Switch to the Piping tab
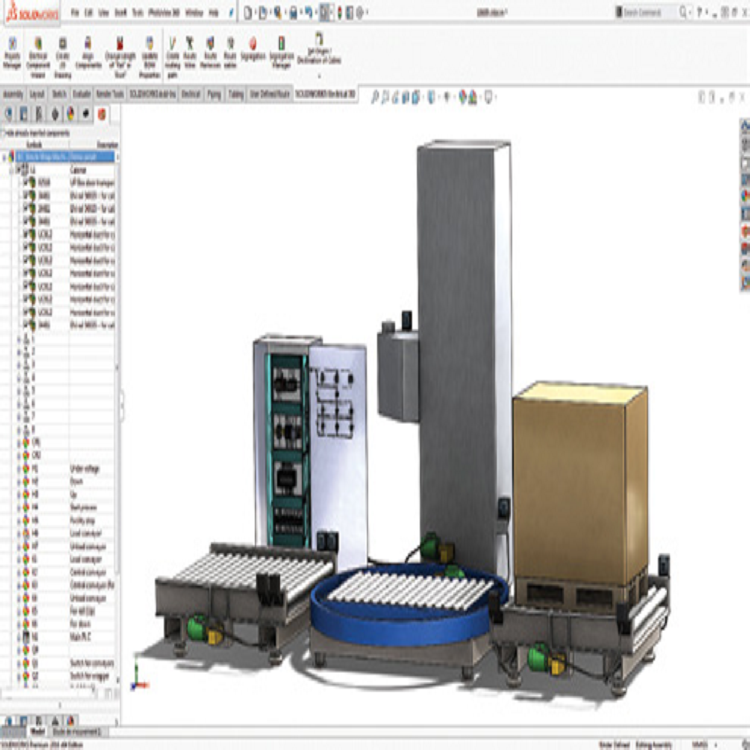 pos(214,92)
